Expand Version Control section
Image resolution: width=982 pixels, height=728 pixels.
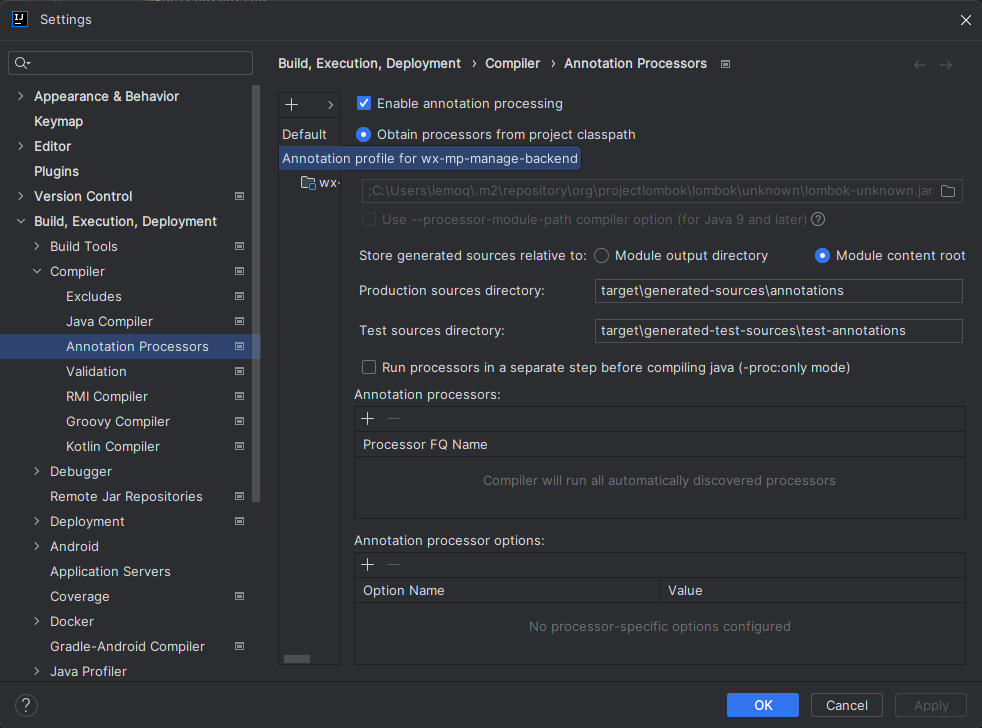tap(21, 196)
